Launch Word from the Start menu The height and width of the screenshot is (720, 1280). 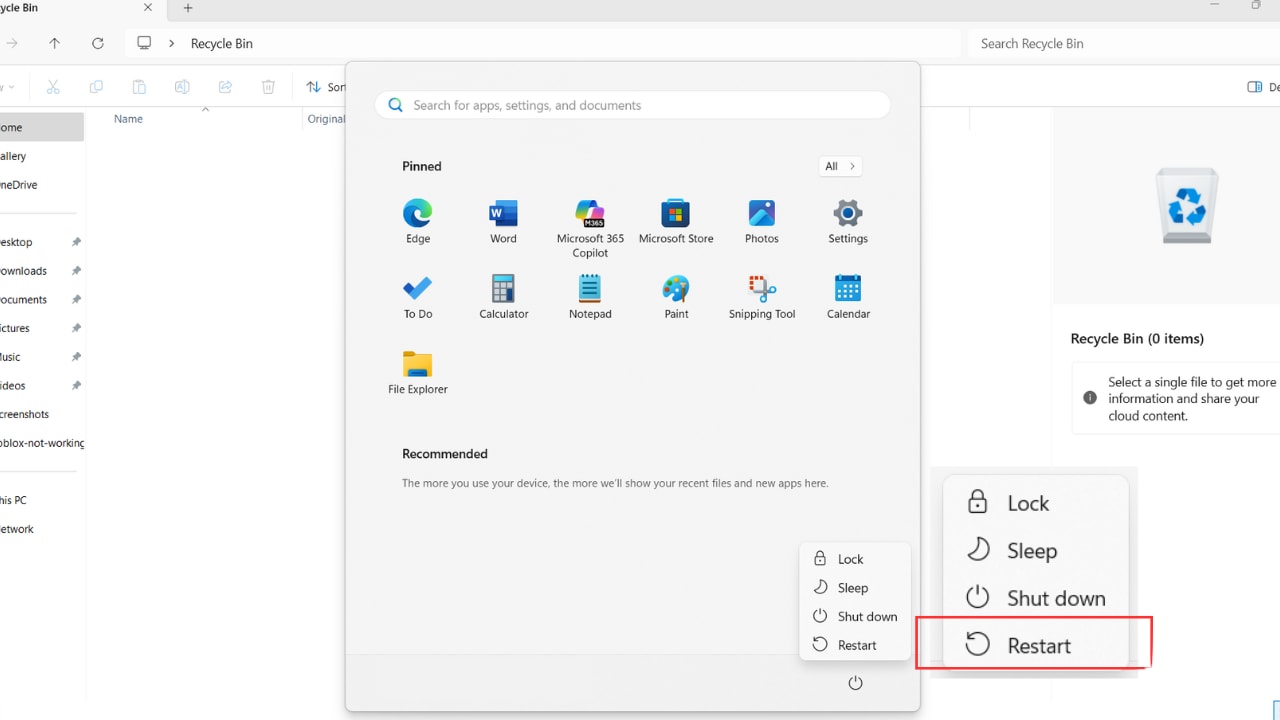[x=503, y=222]
